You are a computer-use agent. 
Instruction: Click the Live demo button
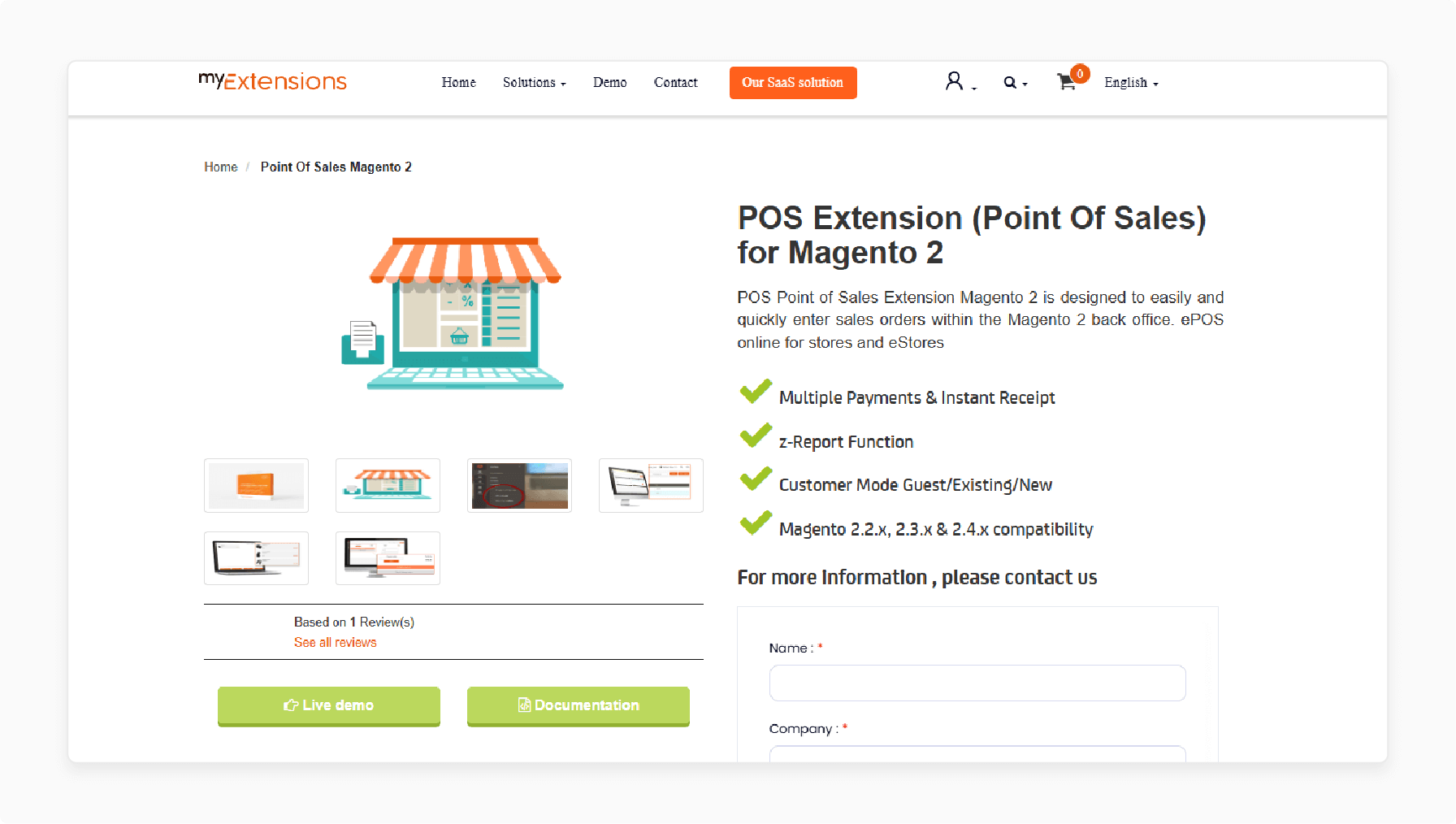click(x=329, y=705)
